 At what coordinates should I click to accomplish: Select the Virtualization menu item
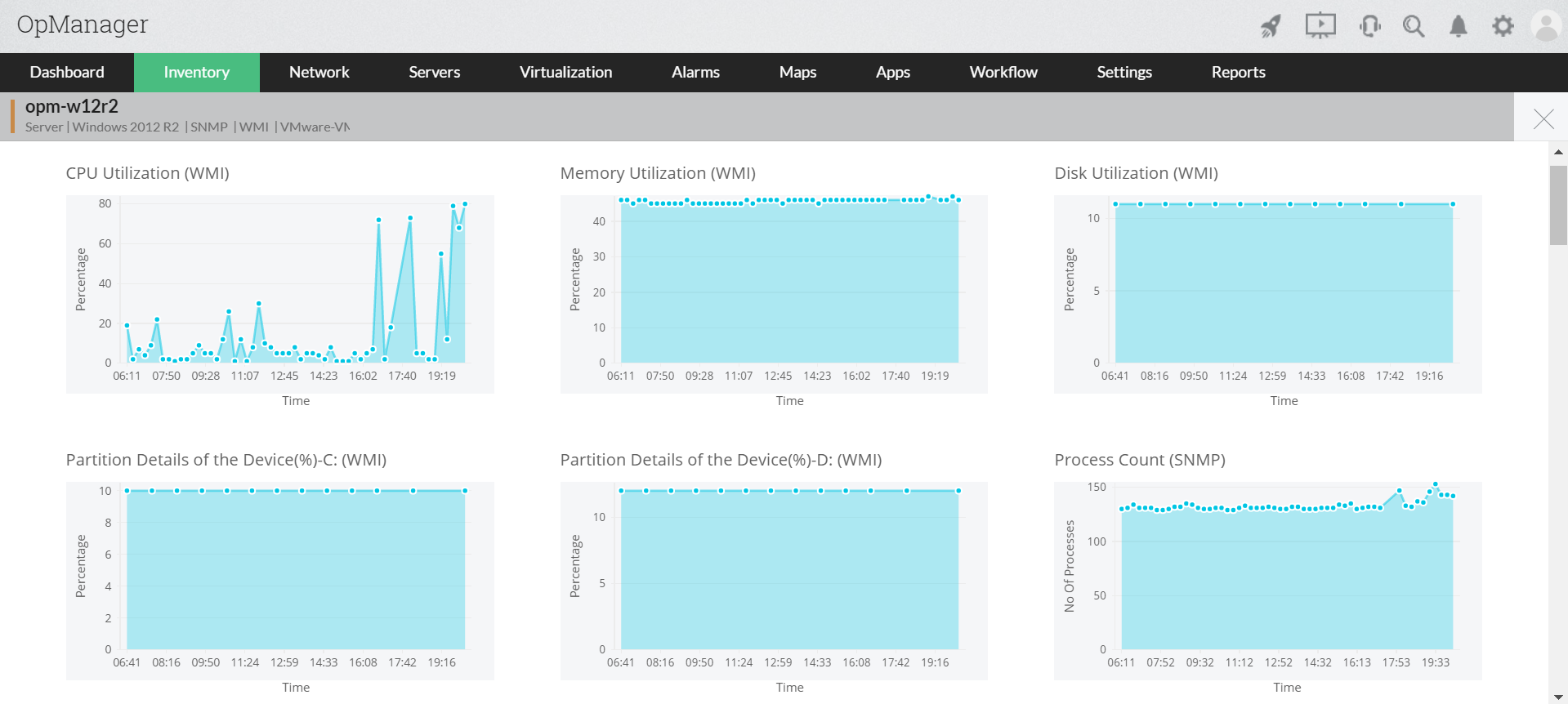pyautogui.click(x=565, y=73)
